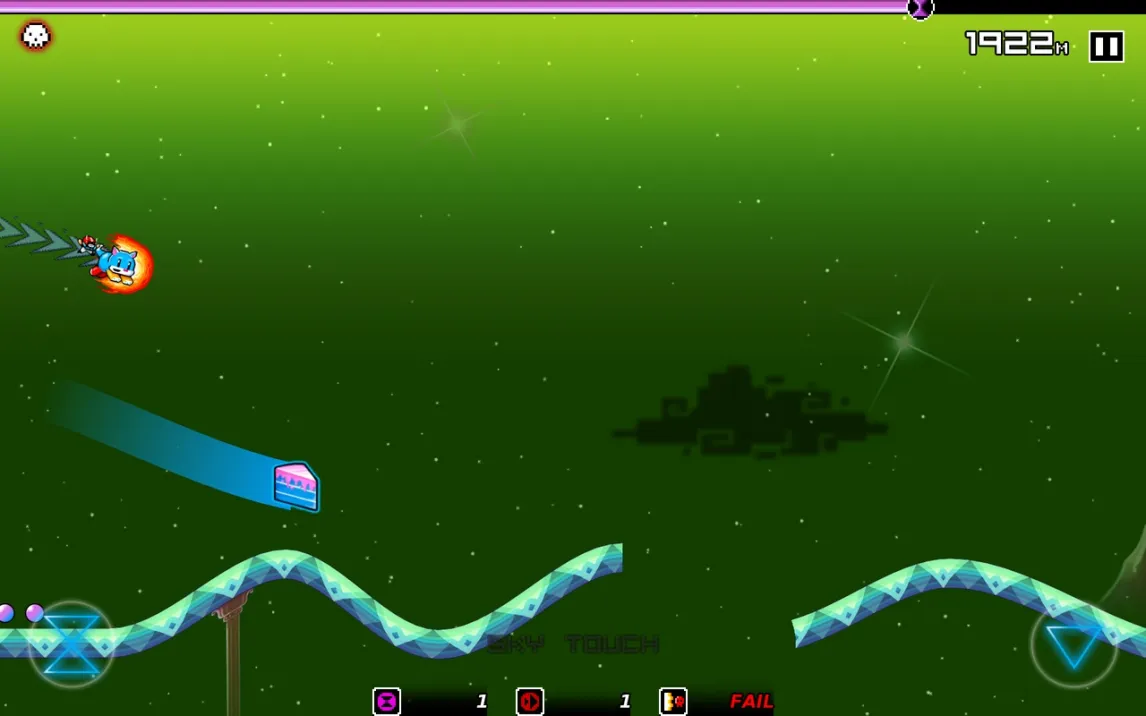Click the count next to the magenta hourglass
The height and width of the screenshot is (716, 1146).
pos(481,701)
